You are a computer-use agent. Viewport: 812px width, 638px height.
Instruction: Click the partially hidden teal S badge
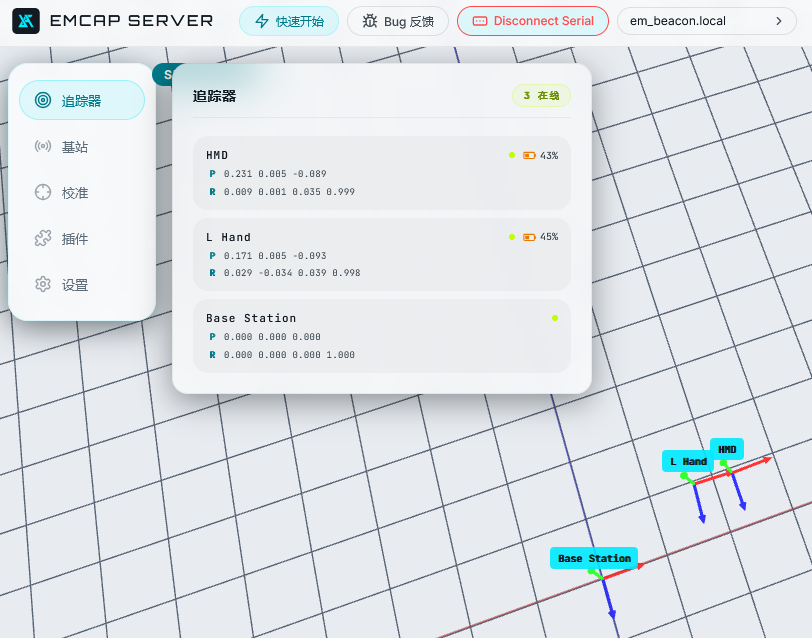(164, 75)
